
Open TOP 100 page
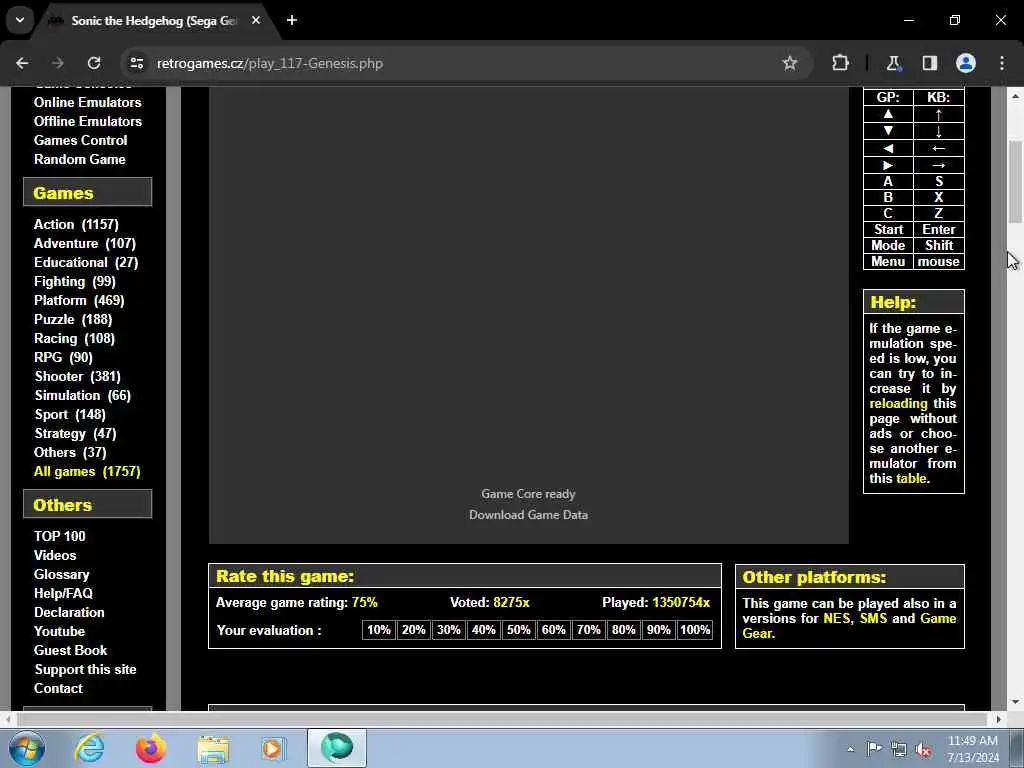(x=59, y=536)
